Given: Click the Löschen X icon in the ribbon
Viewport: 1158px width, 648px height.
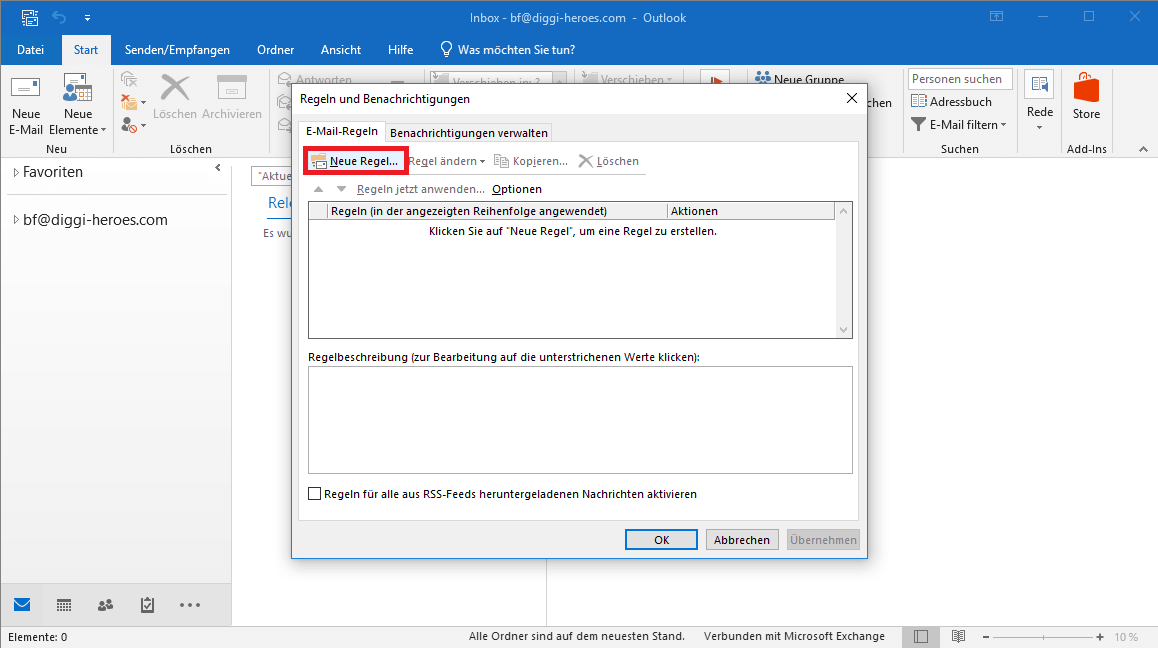Looking at the screenshot, I should (x=175, y=88).
